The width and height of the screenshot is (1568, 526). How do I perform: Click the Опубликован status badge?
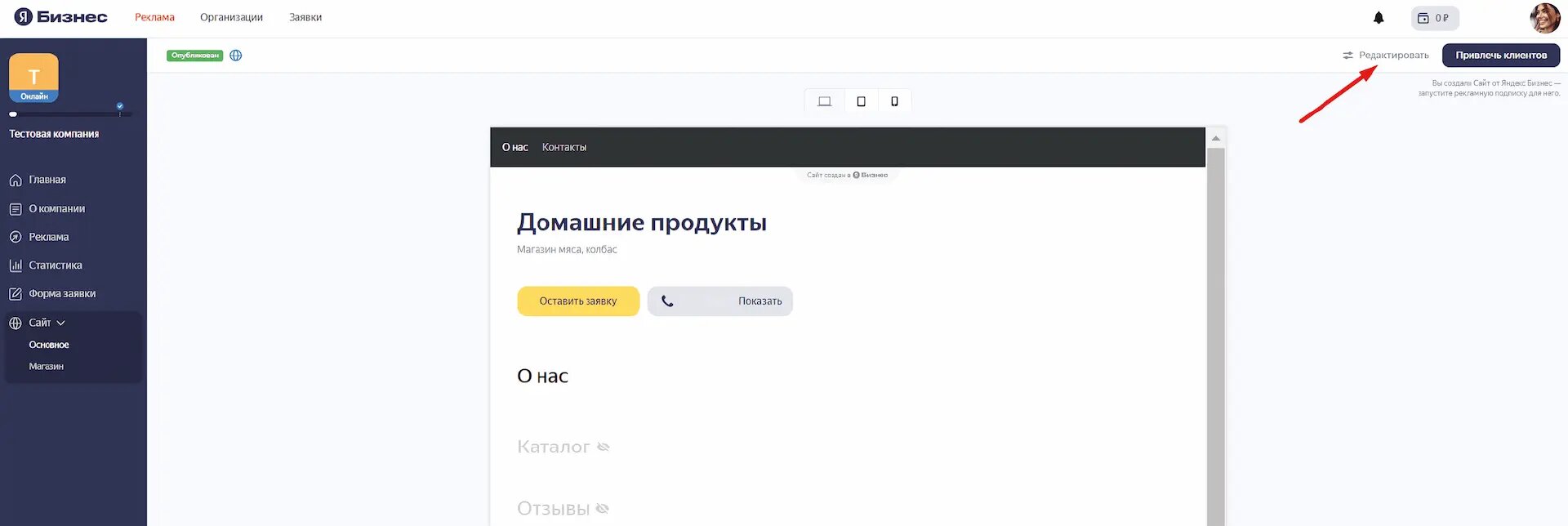pos(194,56)
